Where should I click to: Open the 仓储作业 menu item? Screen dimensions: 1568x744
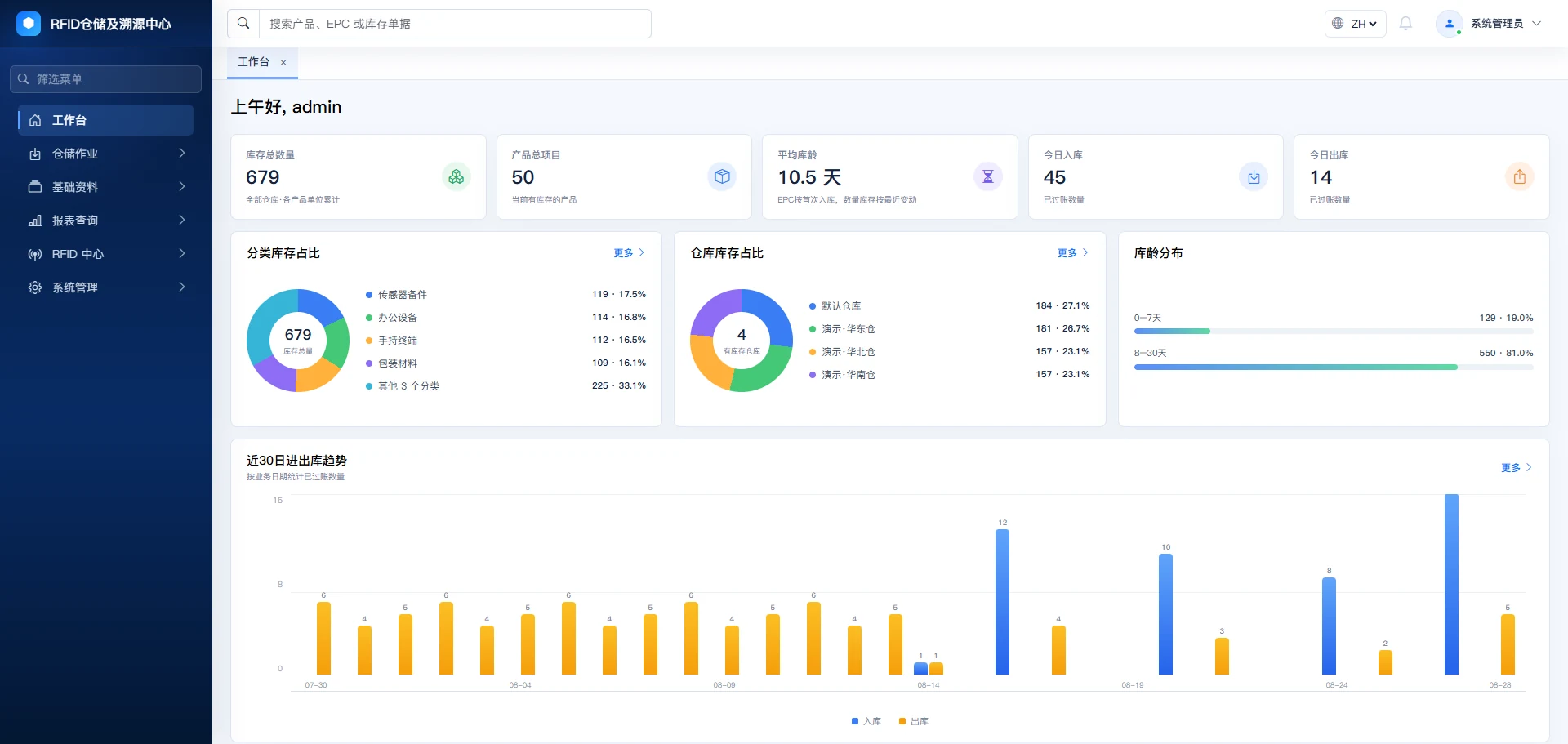pos(105,154)
